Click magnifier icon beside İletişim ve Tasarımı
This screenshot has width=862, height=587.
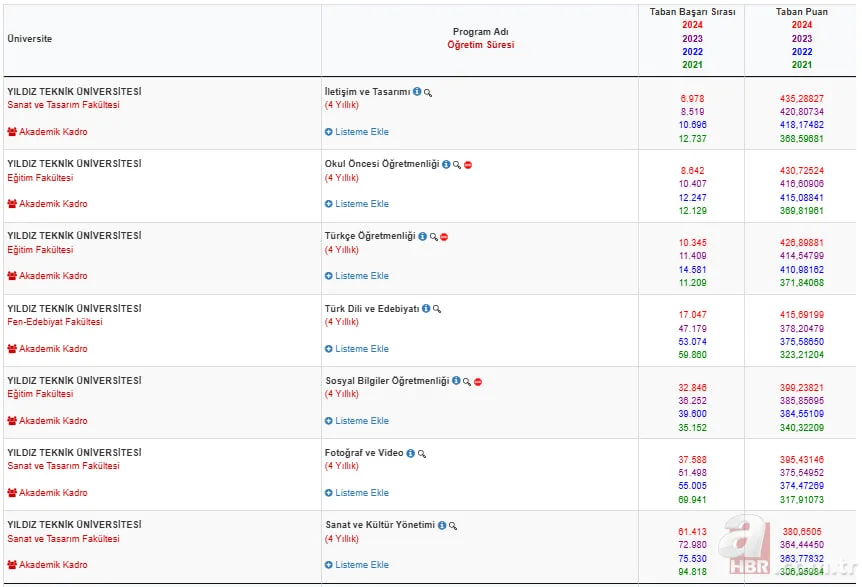point(428,92)
